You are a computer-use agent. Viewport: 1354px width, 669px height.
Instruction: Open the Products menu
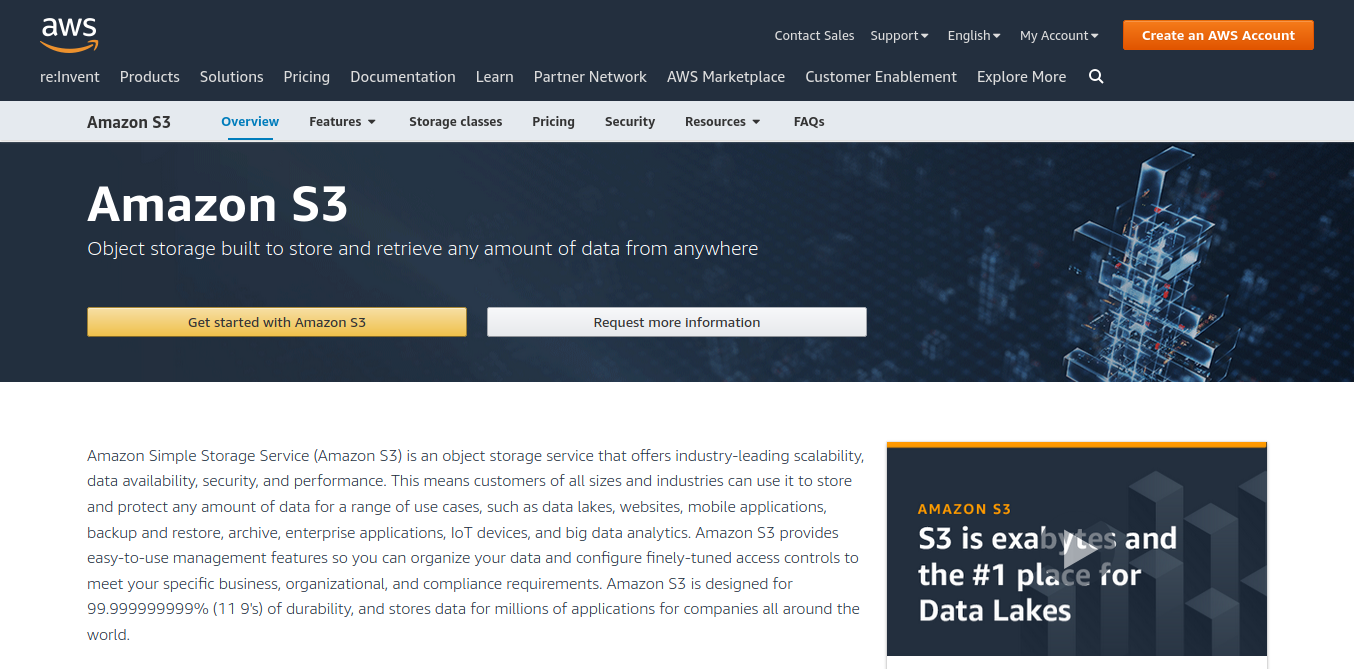(150, 77)
